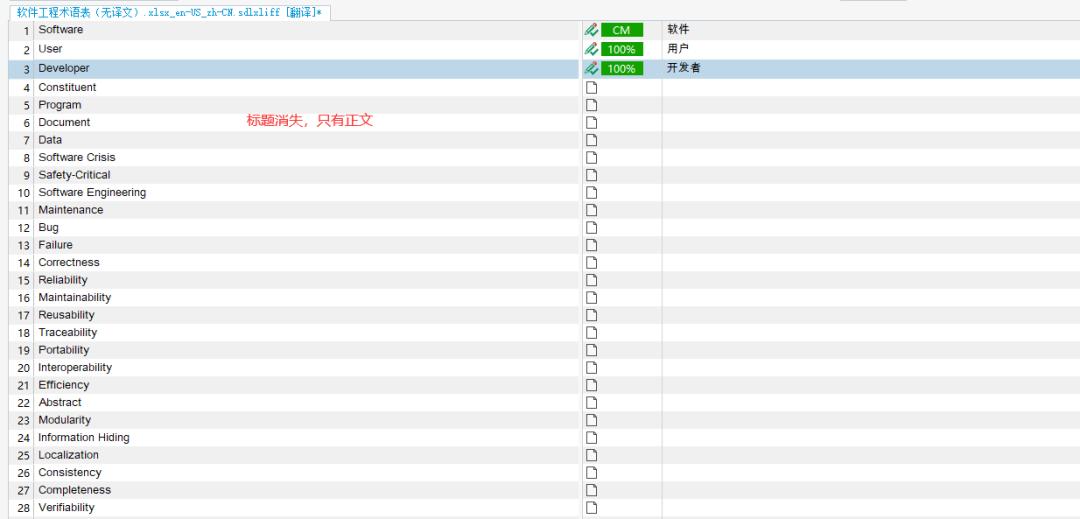Image resolution: width=1080 pixels, height=519 pixels.
Task: Select source segment Maintainability
Action: (x=74, y=297)
